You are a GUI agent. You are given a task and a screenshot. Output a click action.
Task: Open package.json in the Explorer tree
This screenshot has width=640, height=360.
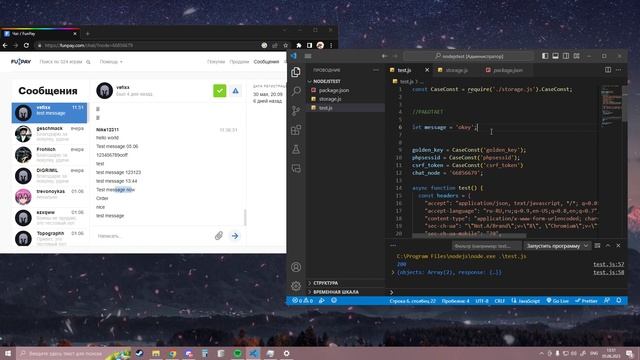(346, 90)
